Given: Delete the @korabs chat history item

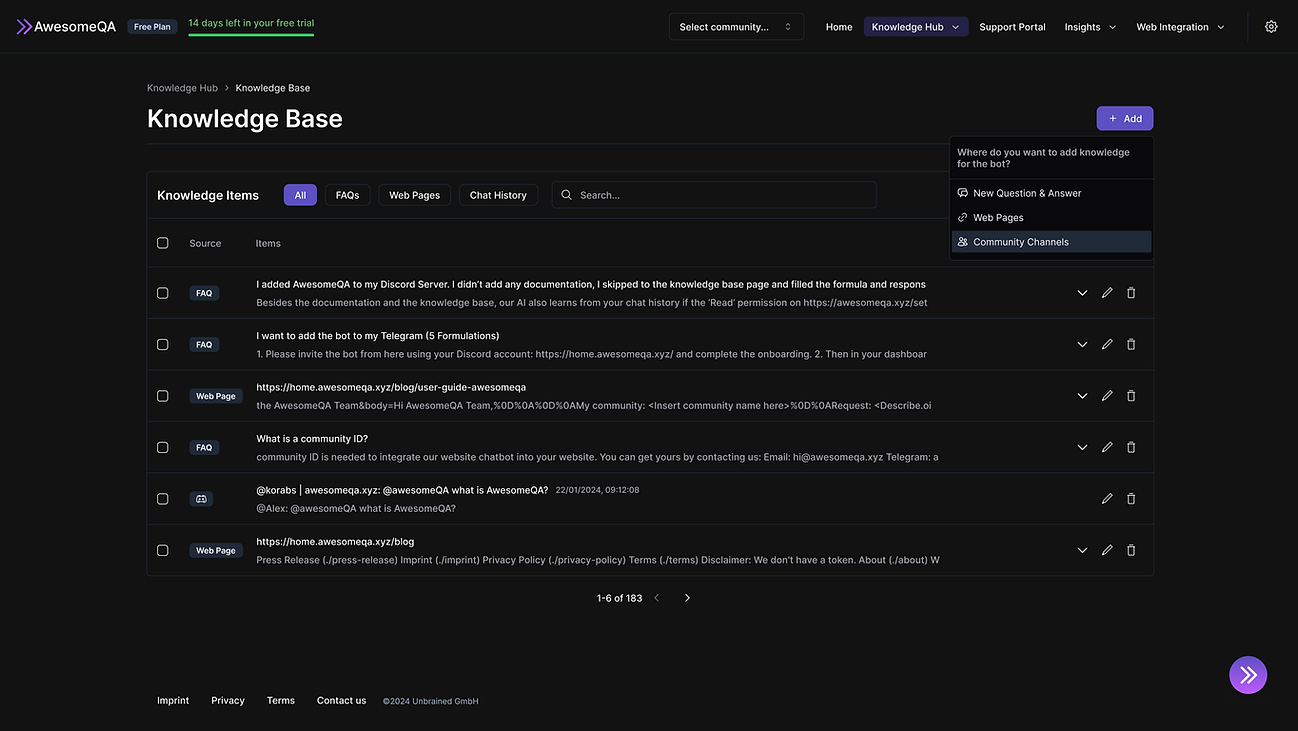Looking at the screenshot, I should (x=1131, y=499).
